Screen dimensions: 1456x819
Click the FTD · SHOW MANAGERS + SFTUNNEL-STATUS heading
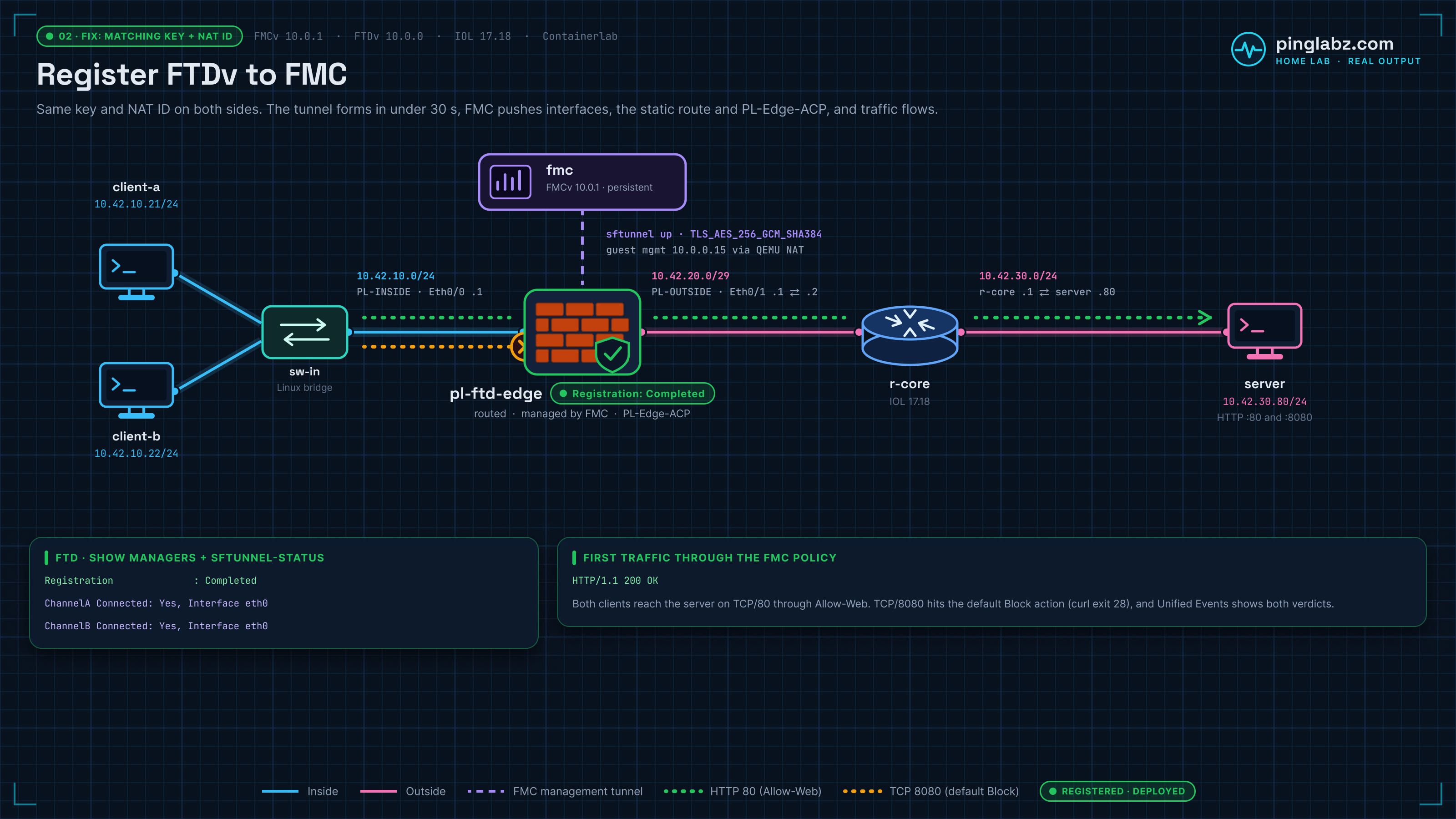coord(190,558)
